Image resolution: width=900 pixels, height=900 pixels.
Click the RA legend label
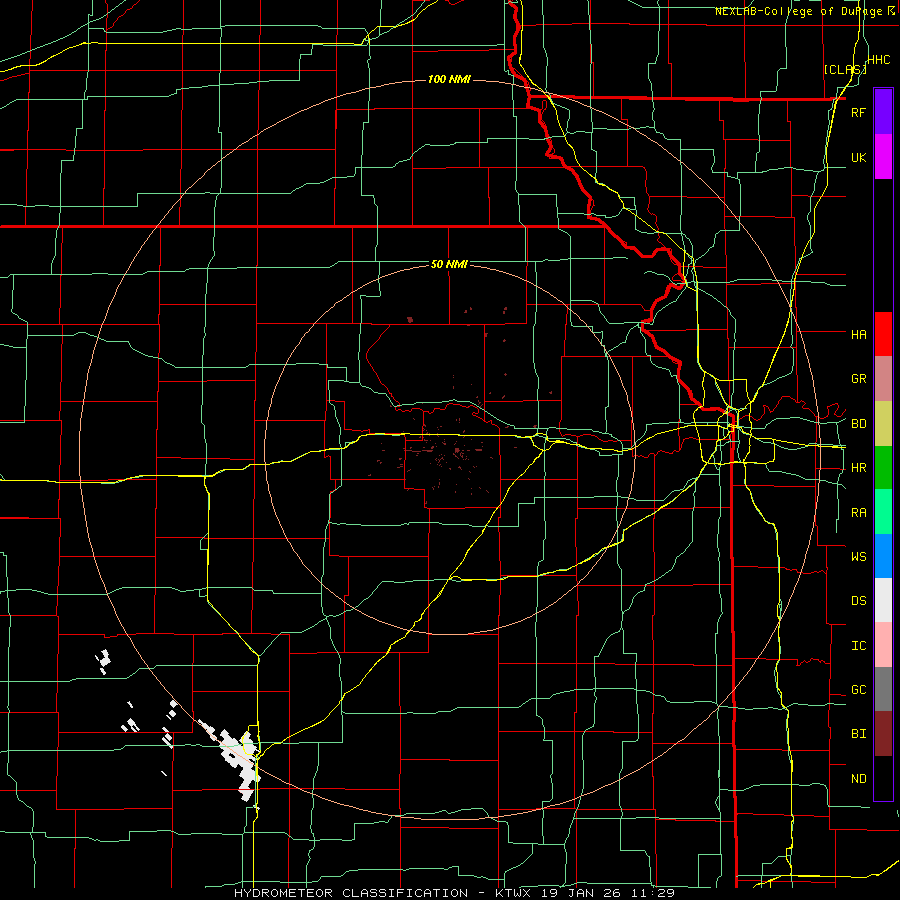click(858, 513)
